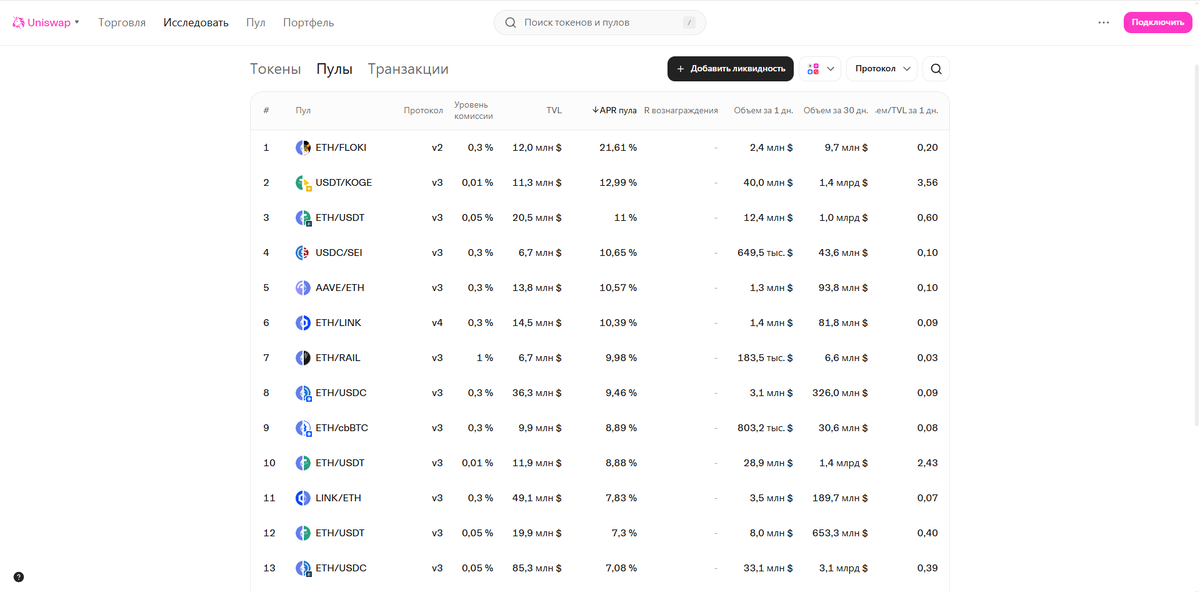
Task: Open the Протокол filter dropdown
Action: coord(882,69)
